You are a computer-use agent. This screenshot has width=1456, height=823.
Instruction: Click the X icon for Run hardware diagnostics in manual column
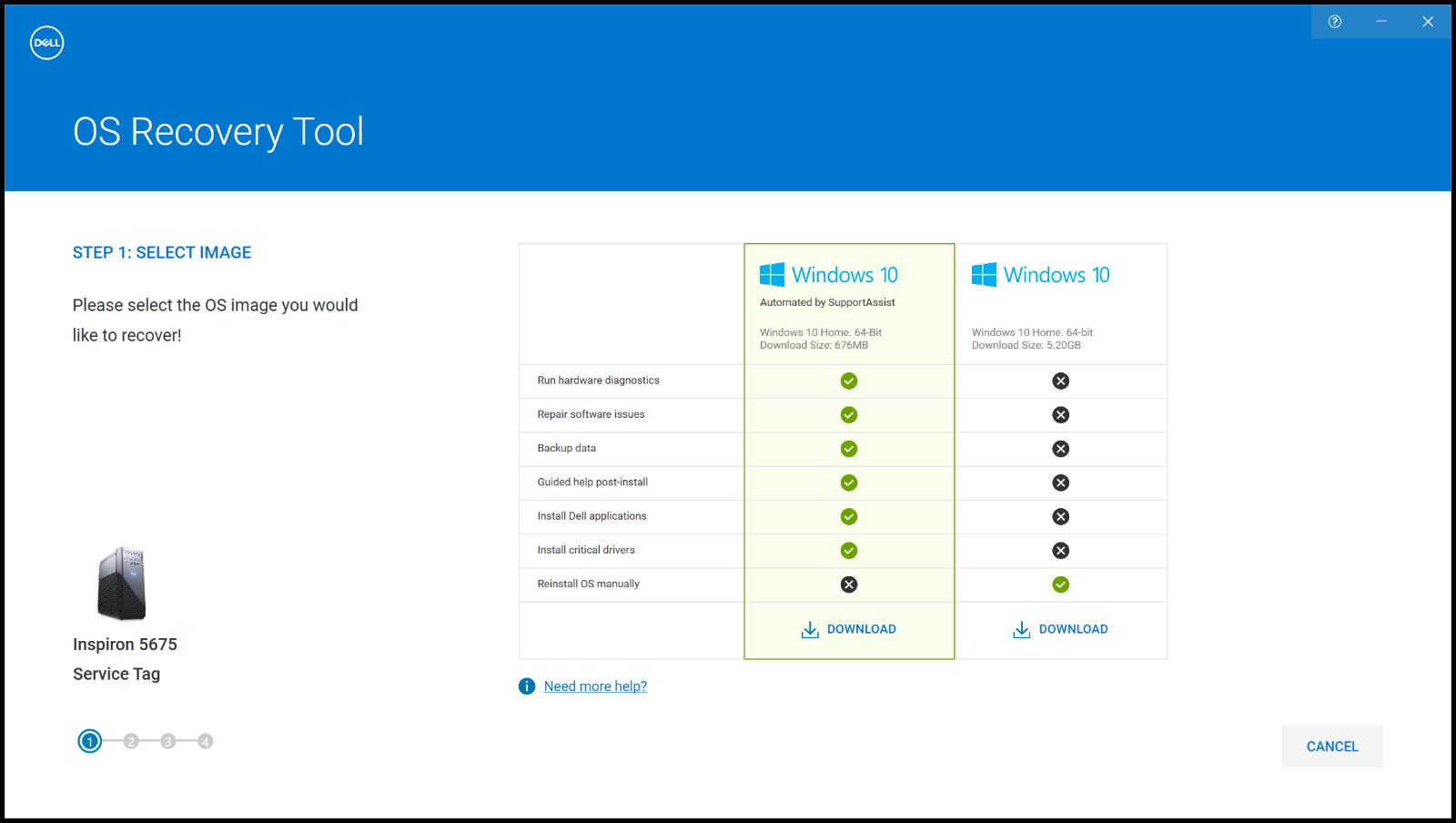1060,381
